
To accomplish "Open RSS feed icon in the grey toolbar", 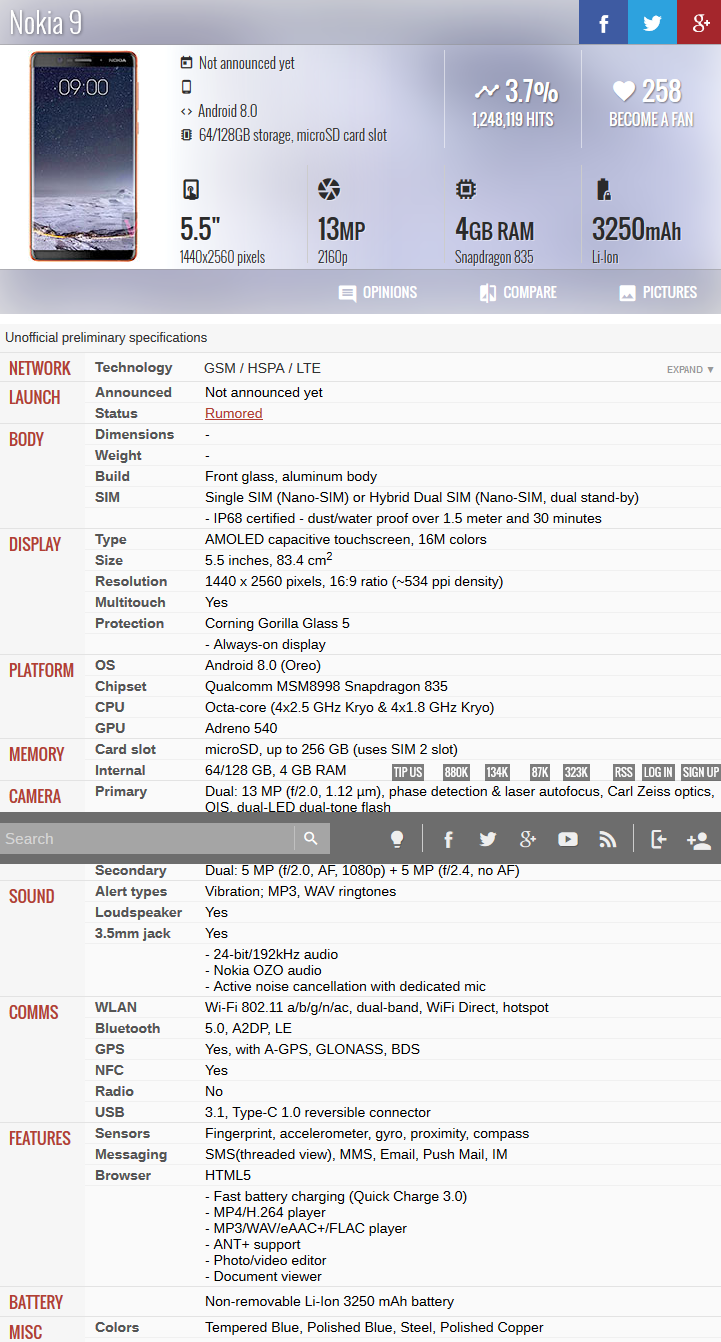I will pos(607,839).
